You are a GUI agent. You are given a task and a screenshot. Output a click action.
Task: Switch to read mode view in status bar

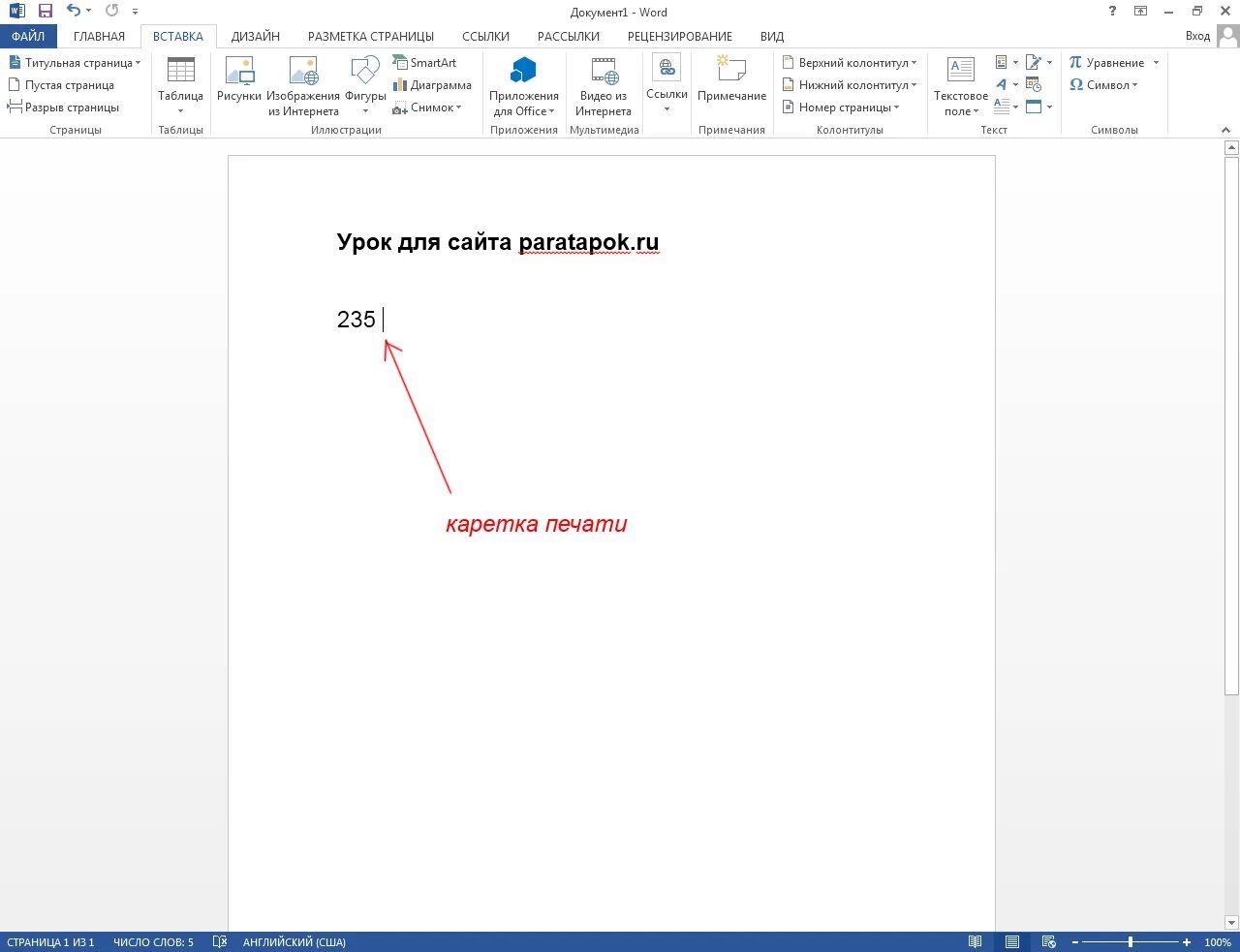click(x=976, y=942)
